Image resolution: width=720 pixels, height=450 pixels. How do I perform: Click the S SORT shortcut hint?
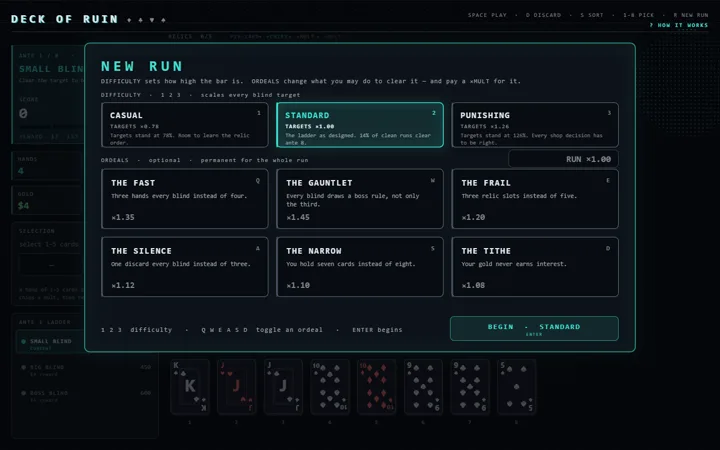(592, 15)
